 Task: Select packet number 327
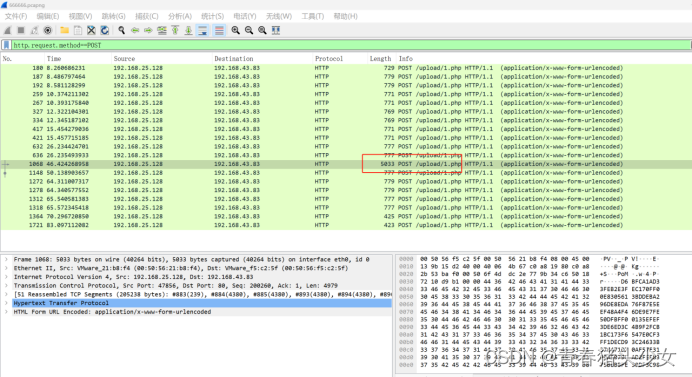point(346,112)
